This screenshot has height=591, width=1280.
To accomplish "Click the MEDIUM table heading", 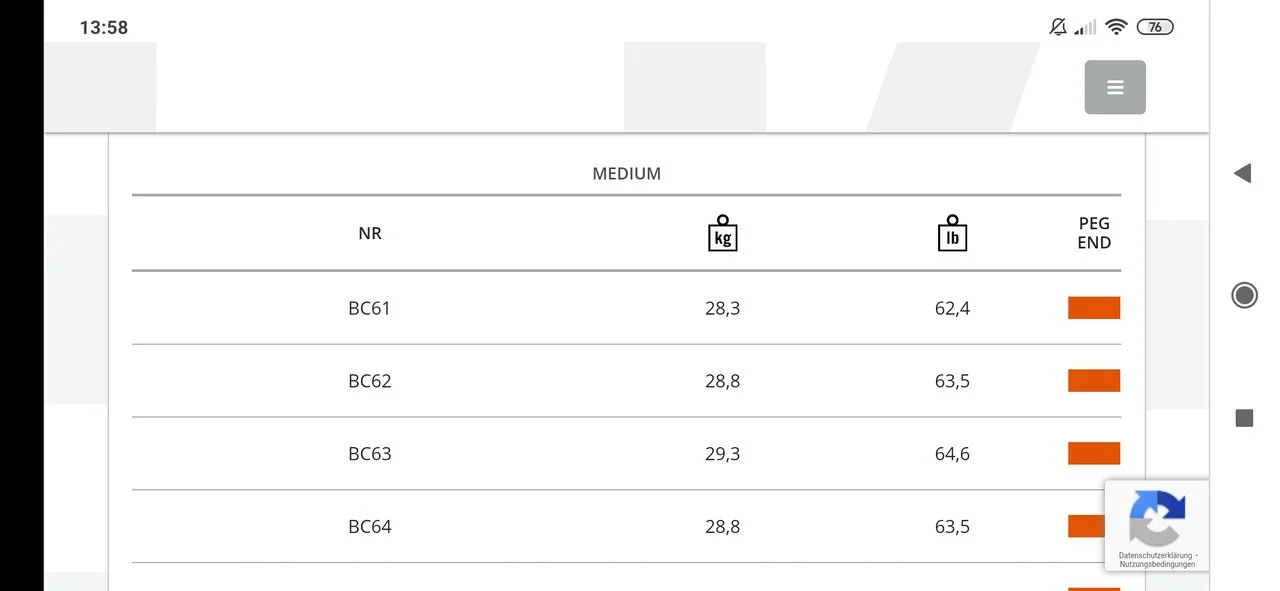I will (626, 173).
